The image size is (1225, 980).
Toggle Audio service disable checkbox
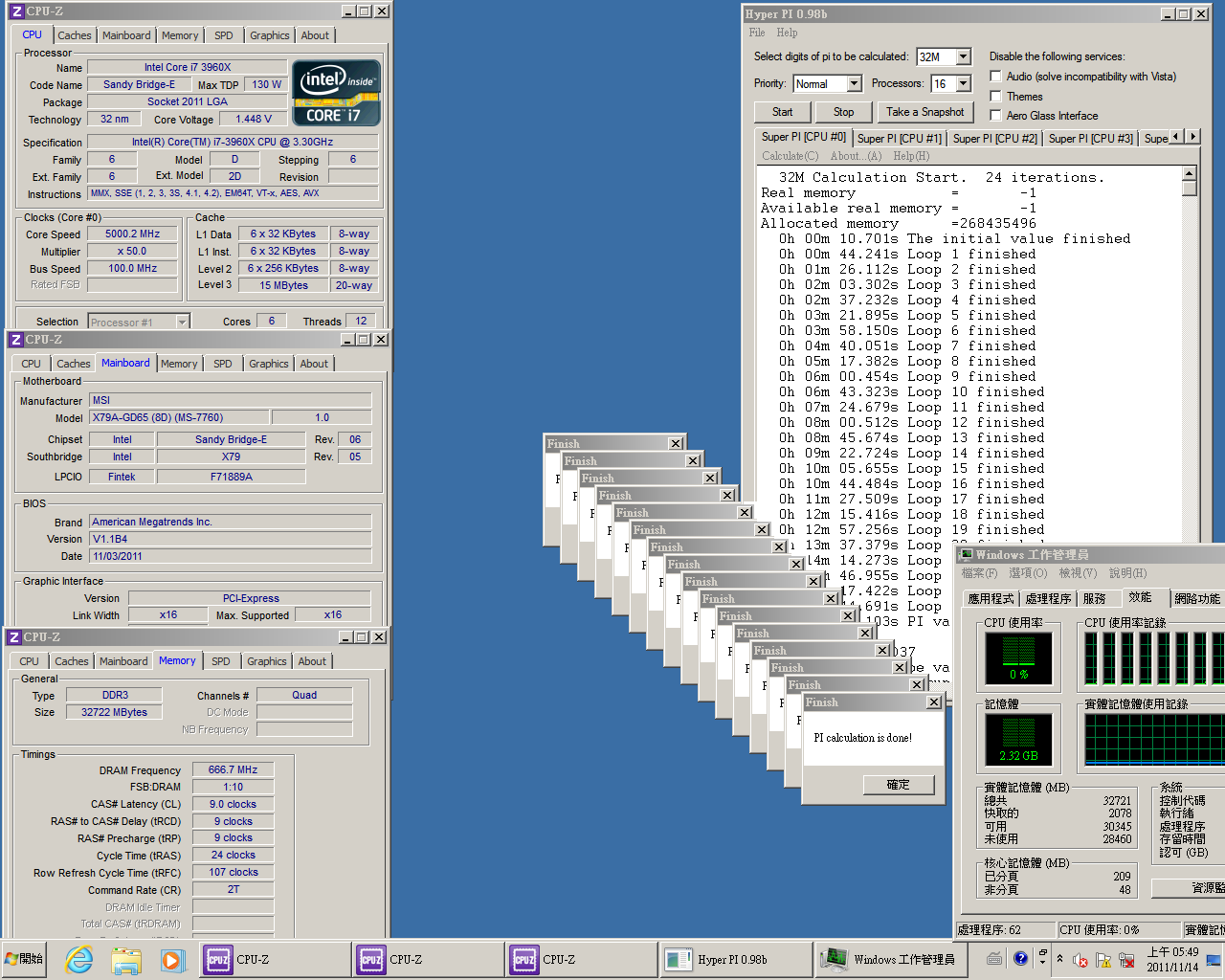pyautogui.click(x=996, y=77)
